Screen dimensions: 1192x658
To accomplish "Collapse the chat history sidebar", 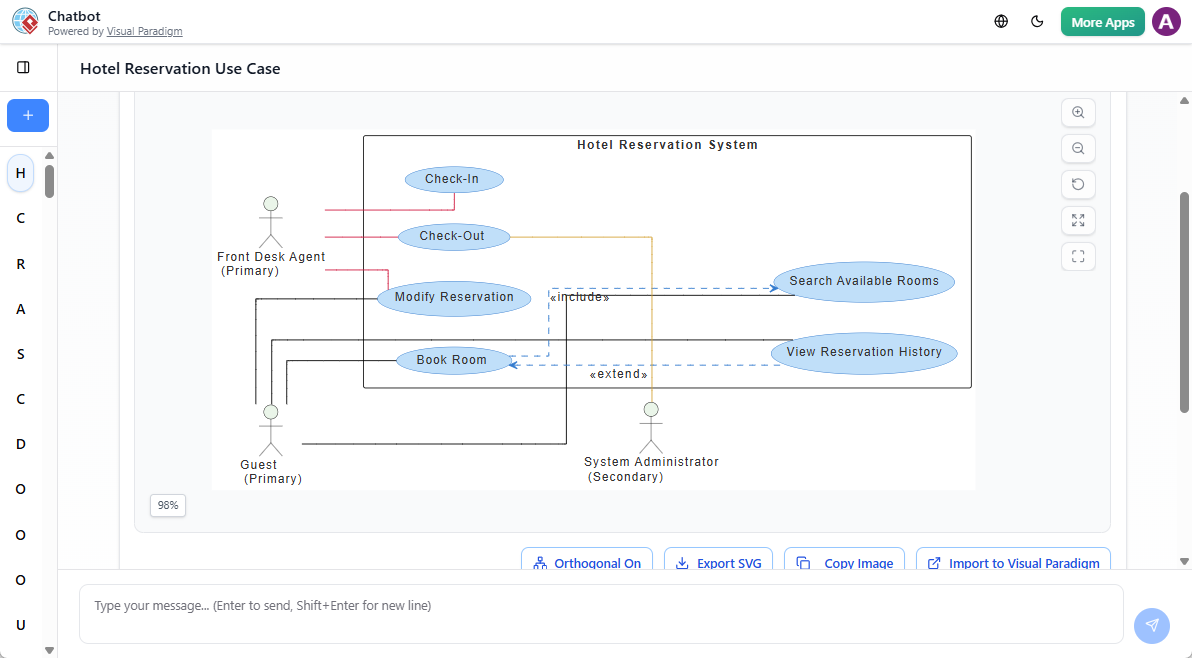I will [24, 66].
